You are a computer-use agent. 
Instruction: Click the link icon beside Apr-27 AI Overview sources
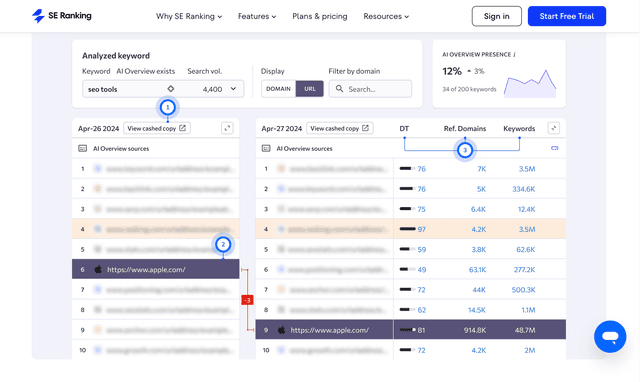(x=554, y=148)
